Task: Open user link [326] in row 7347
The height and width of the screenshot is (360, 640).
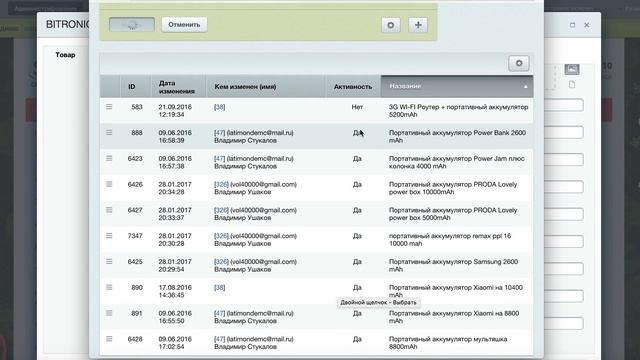Action: 221,236
